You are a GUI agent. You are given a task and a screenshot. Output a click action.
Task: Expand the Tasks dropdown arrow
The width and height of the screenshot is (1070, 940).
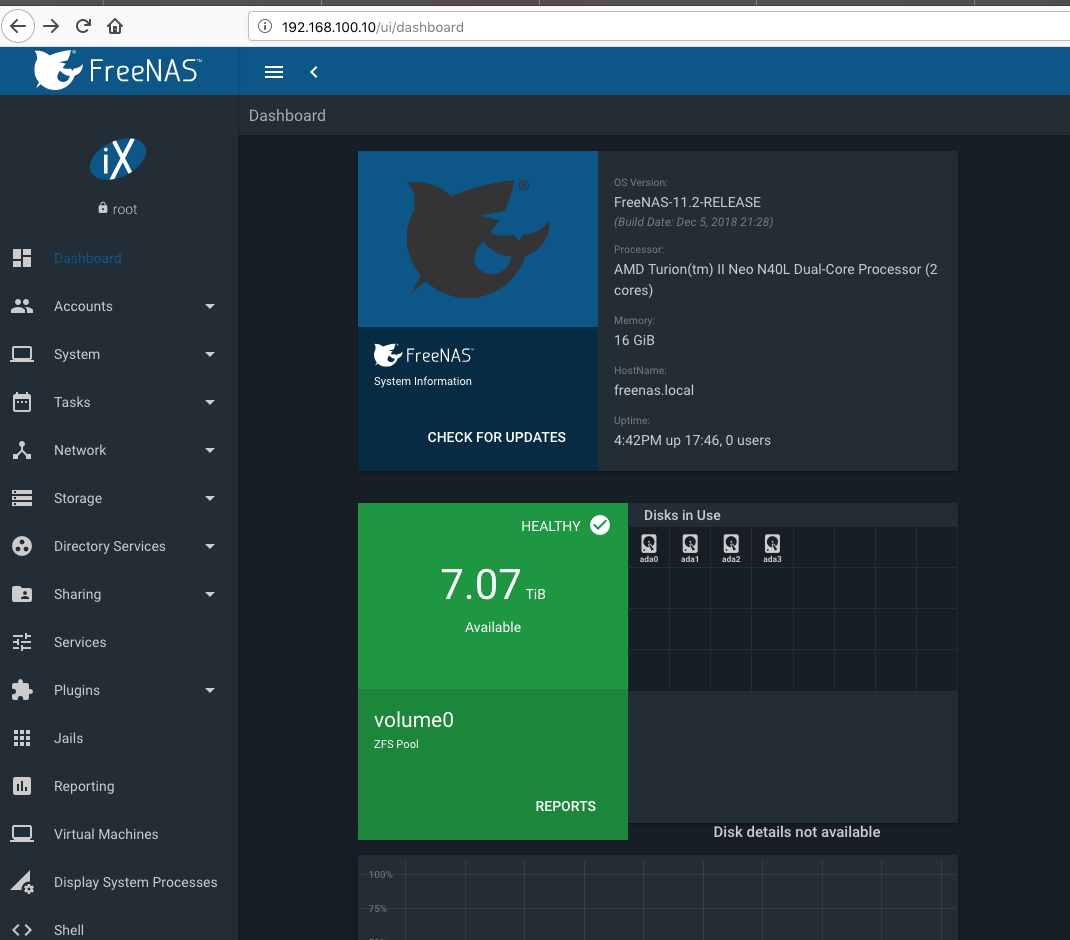point(209,402)
